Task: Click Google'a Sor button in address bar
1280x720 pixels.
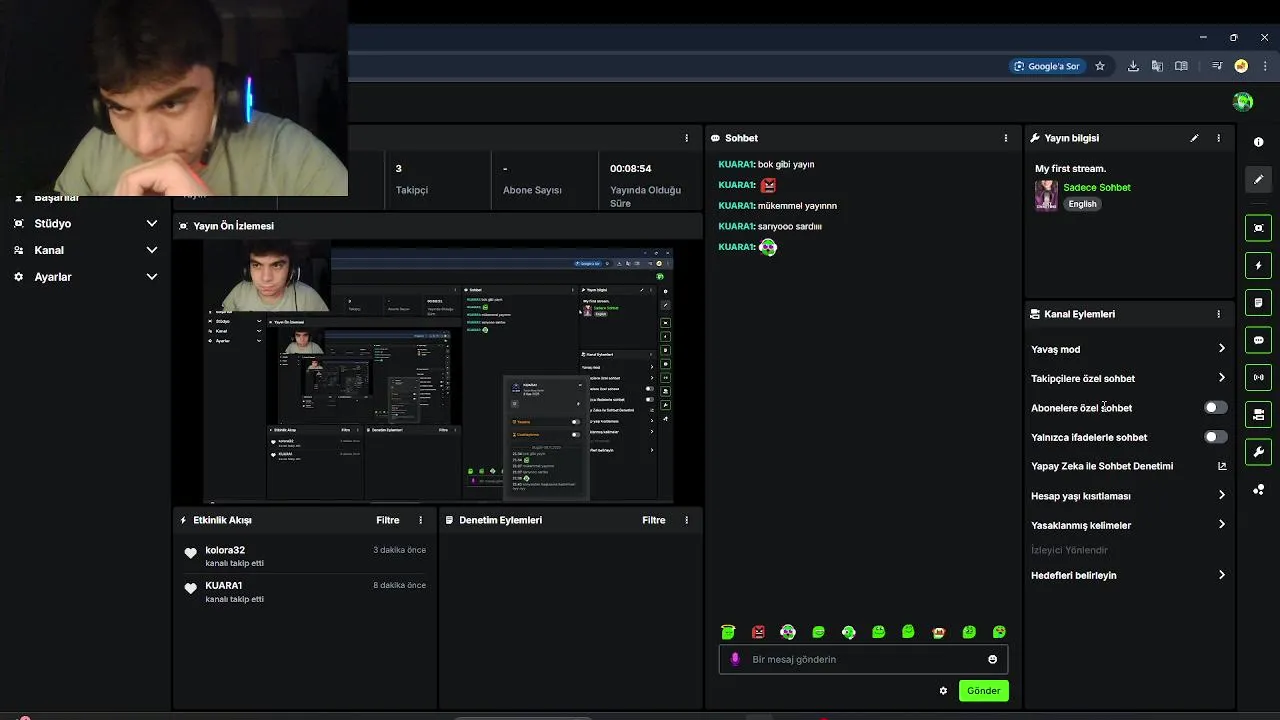Action: pos(1047,66)
